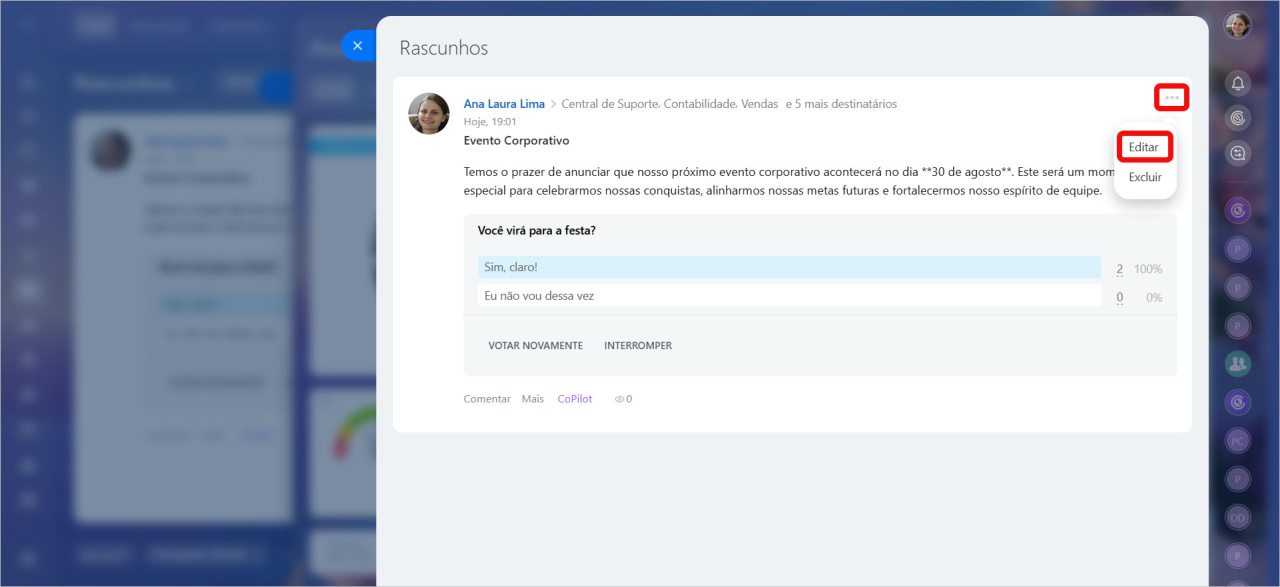The image size is (1280, 587).
Task: Click VOTAR NOVAMENTE button
Action: pos(535,346)
